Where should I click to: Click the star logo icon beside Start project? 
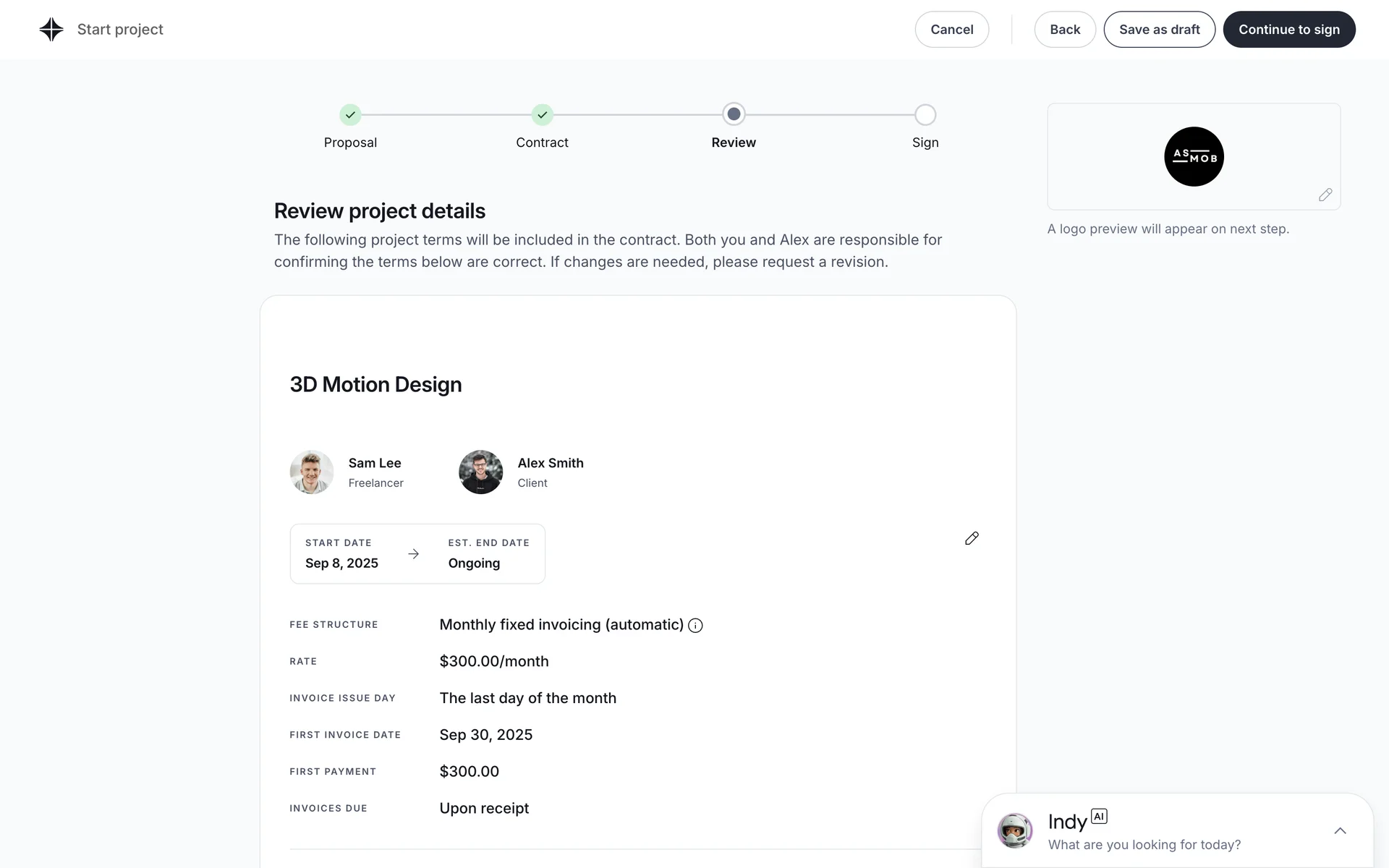click(x=51, y=30)
